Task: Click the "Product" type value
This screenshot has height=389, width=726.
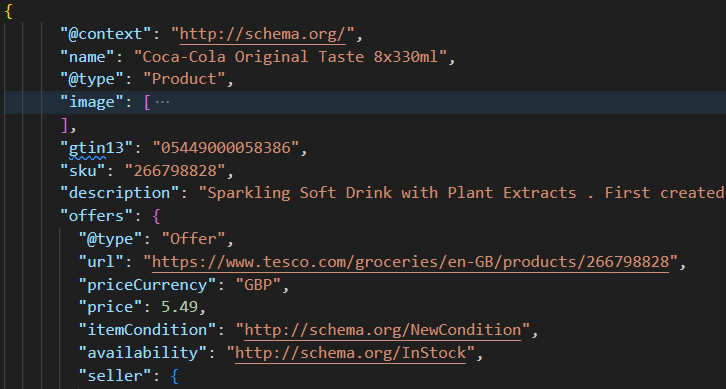Action: tap(184, 79)
